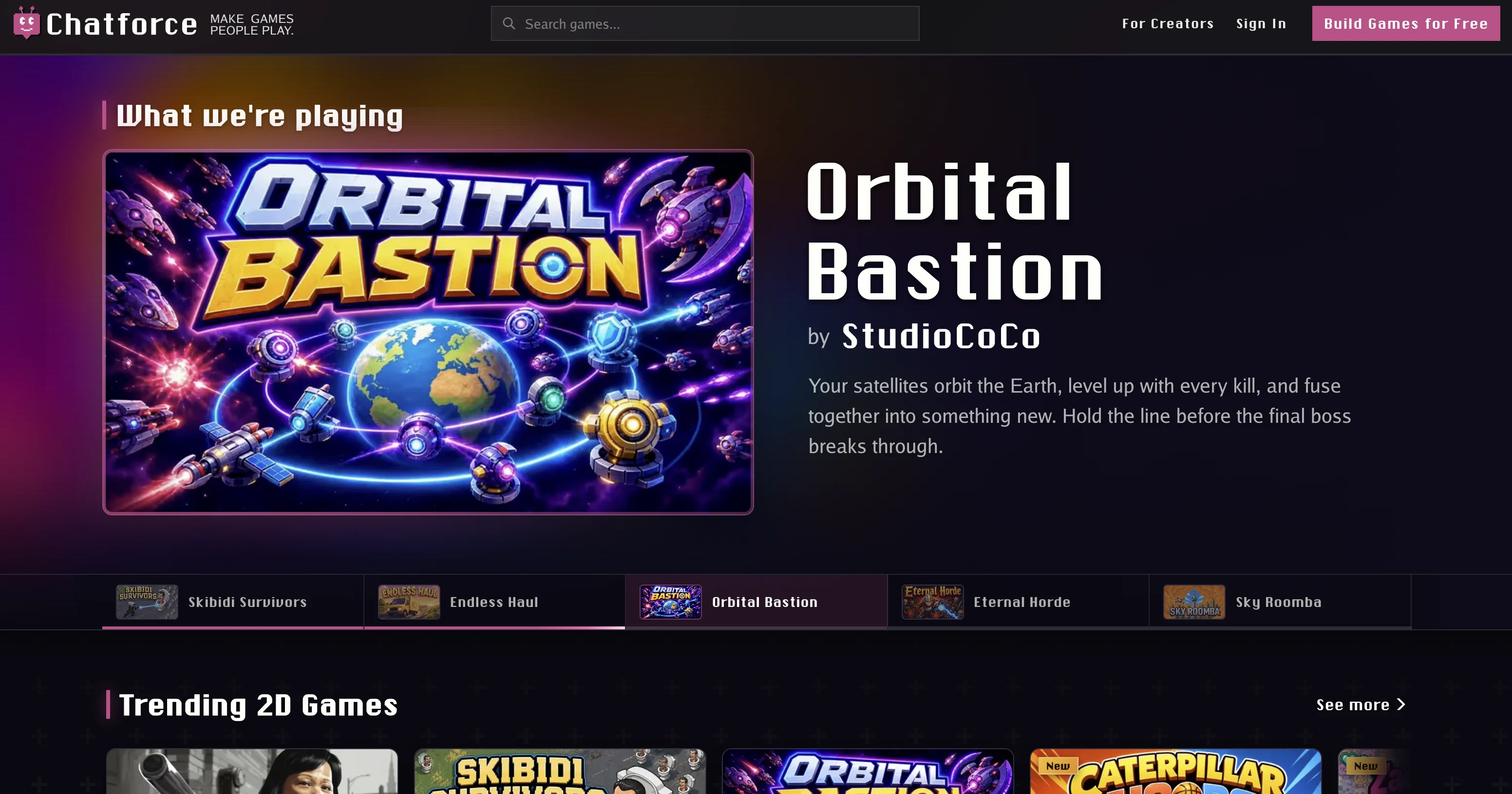The image size is (1512, 794).
Task: Click the Orbital Bastion game description text
Action: click(x=1079, y=416)
